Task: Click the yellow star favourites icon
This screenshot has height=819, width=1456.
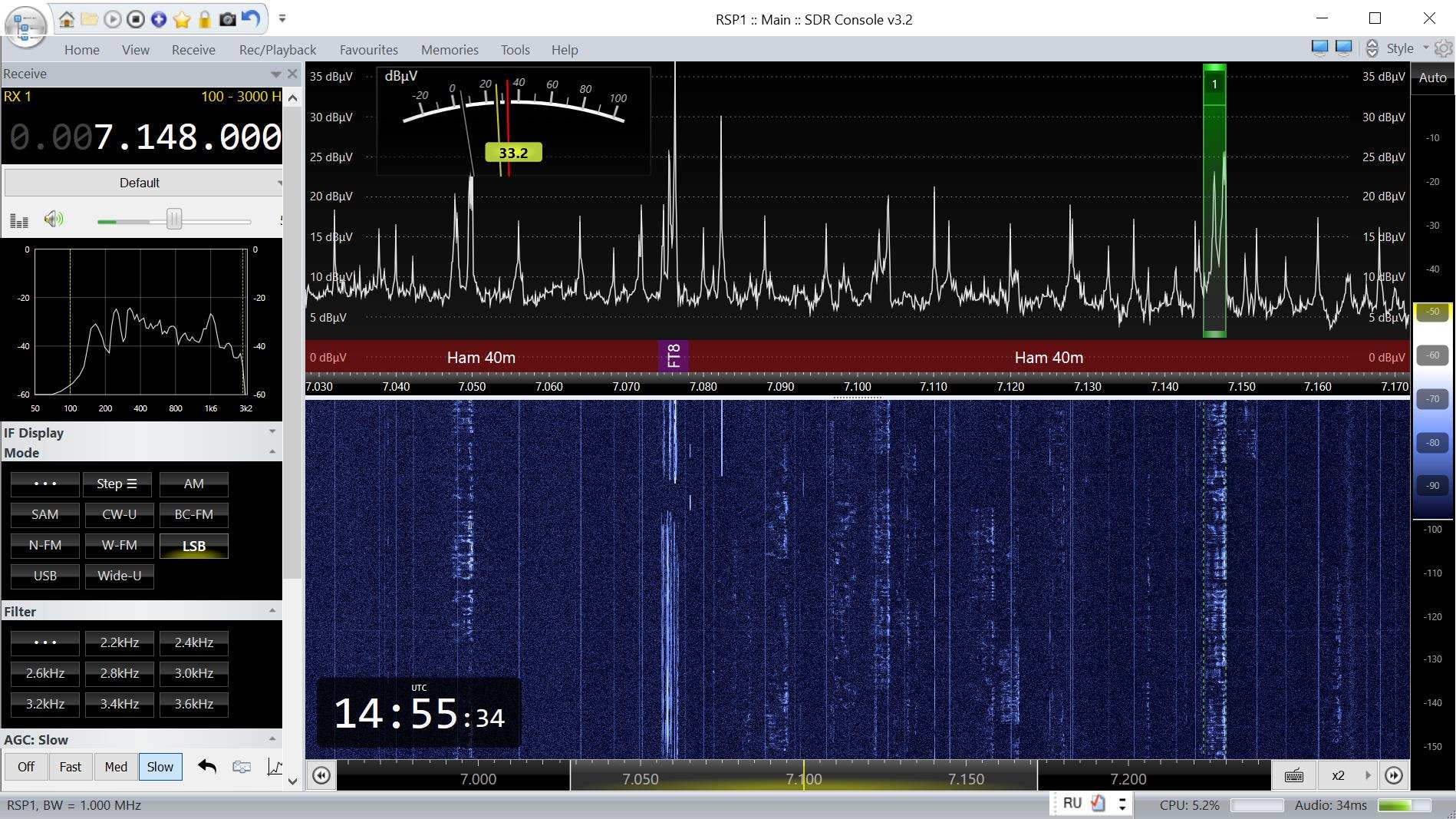Action: coord(182,19)
